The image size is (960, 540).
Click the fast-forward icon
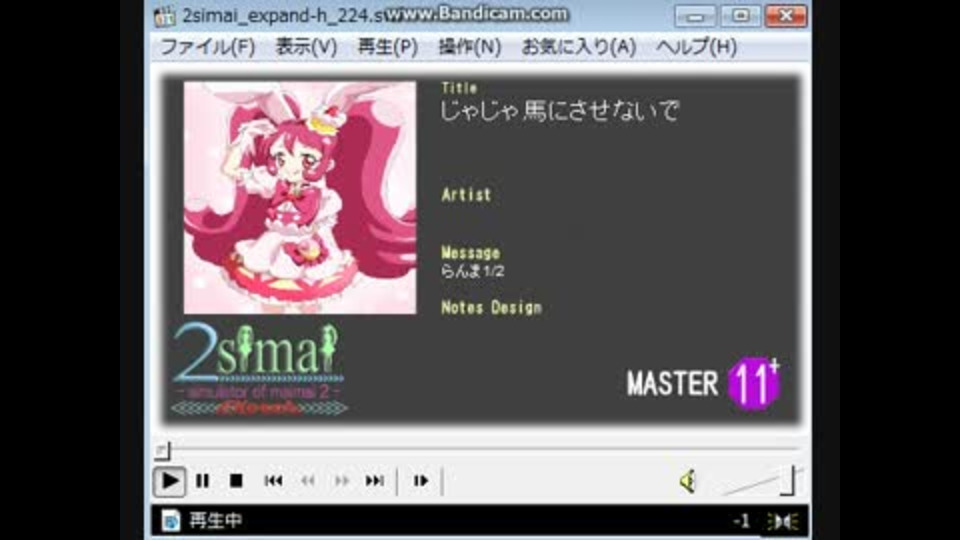coord(342,481)
